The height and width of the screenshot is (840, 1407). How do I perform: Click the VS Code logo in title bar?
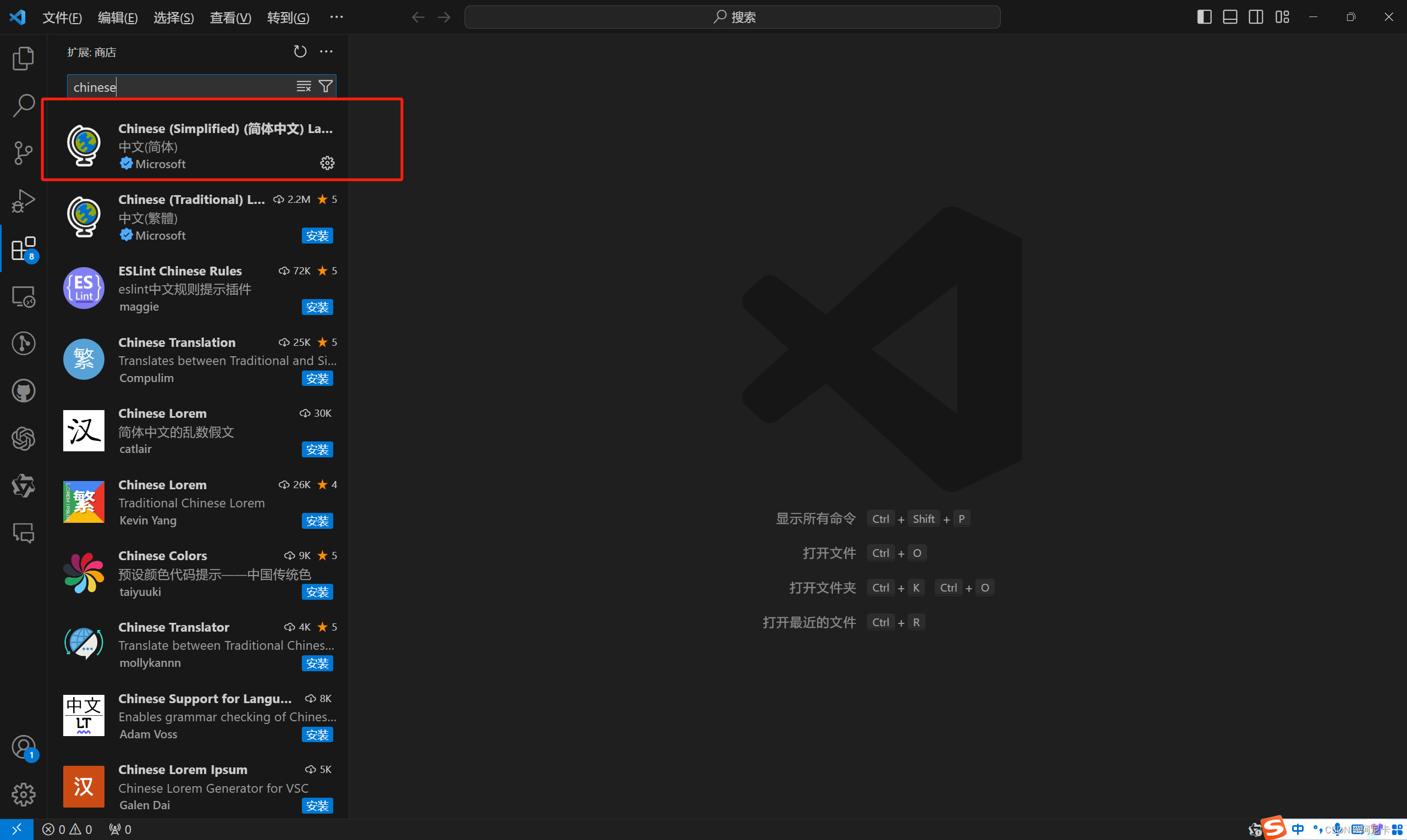click(x=18, y=17)
